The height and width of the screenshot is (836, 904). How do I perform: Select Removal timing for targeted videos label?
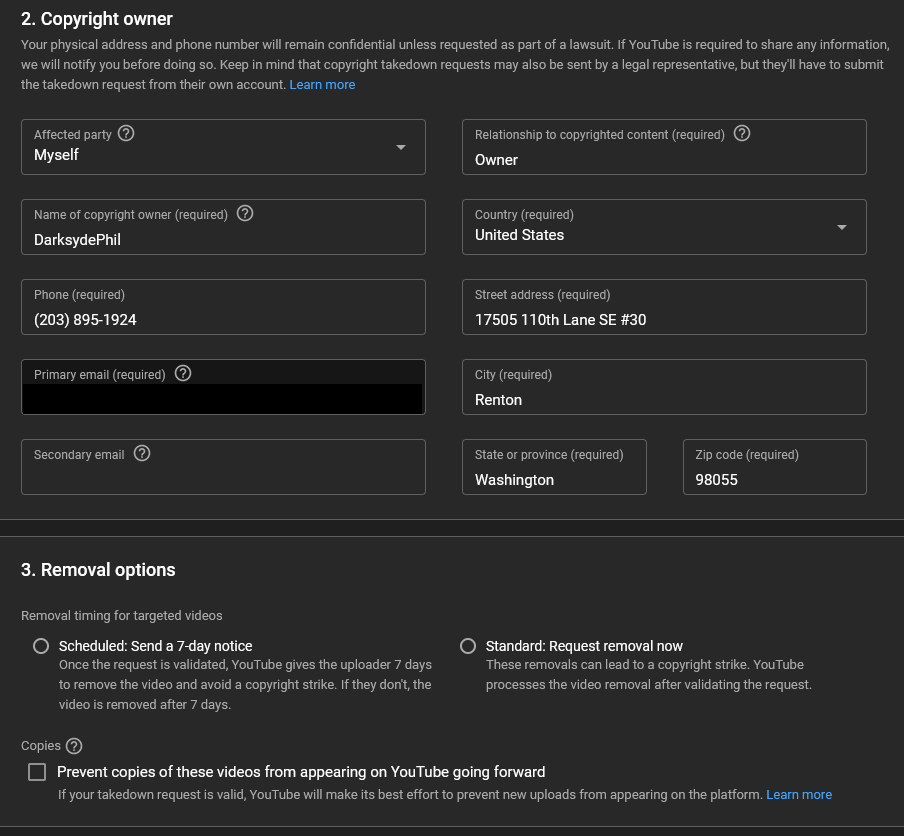[122, 616]
